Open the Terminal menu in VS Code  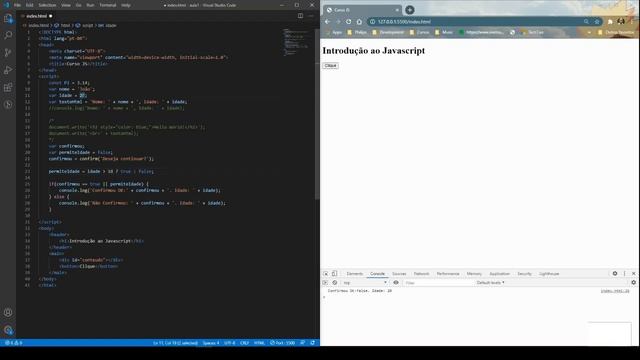108,5
